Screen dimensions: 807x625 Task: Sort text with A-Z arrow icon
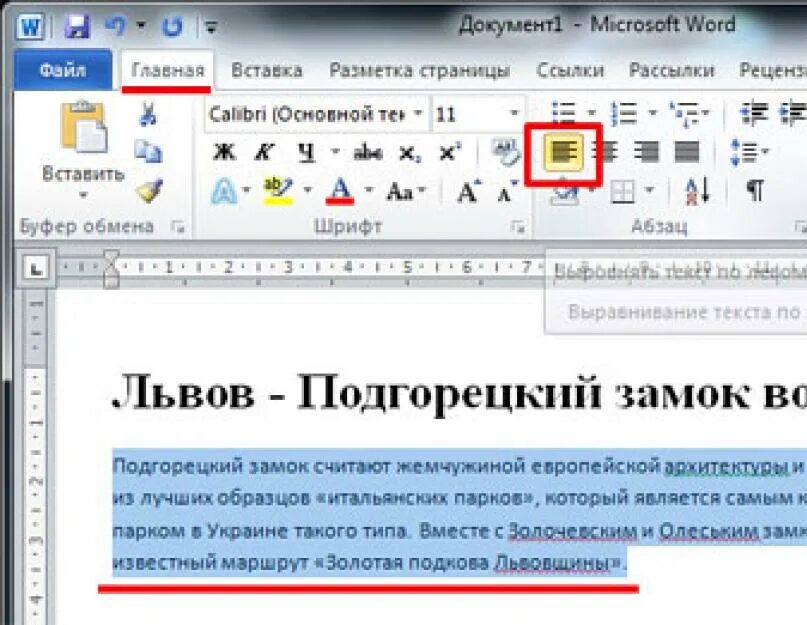coord(697,191)
